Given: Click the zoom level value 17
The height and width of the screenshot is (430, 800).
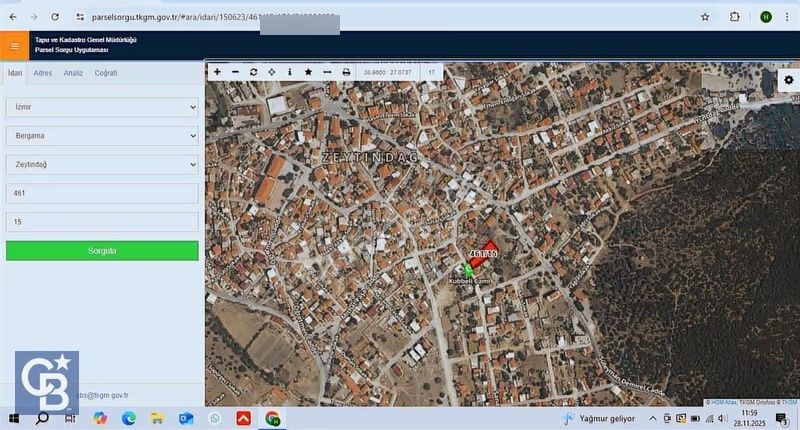Looking at the screenshot, I should pos(432,72).
